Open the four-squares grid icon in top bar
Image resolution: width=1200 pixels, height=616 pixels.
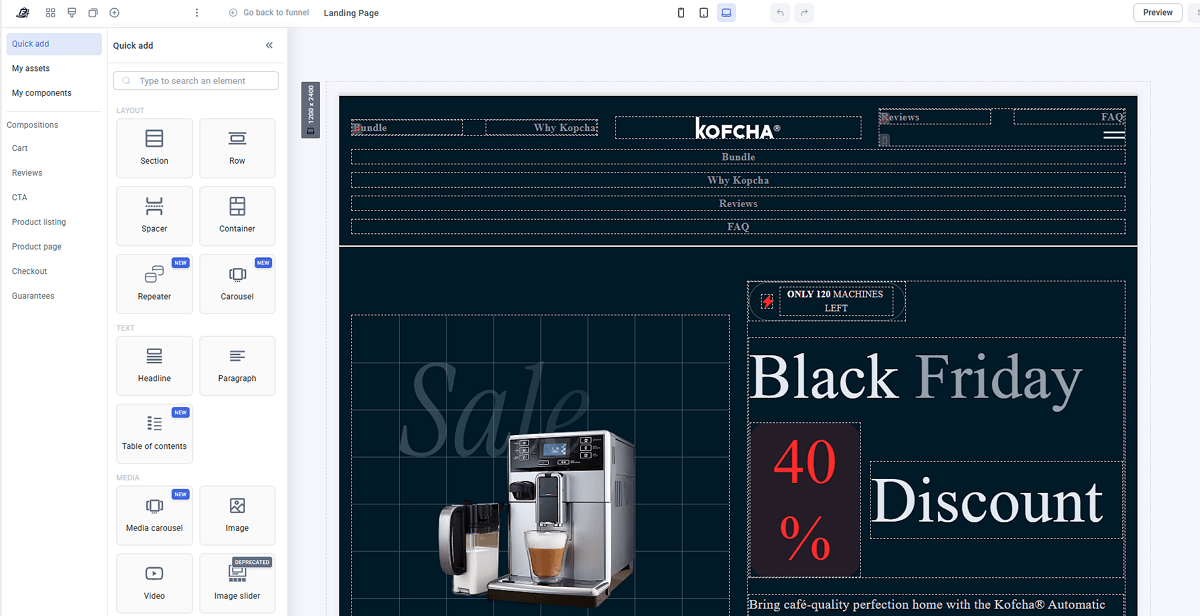50,13
